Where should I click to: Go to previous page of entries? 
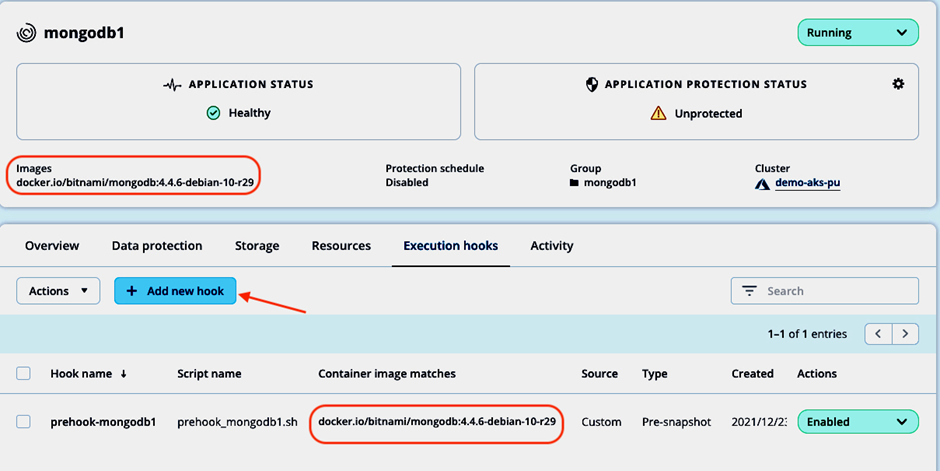click(x=878, y=334)
